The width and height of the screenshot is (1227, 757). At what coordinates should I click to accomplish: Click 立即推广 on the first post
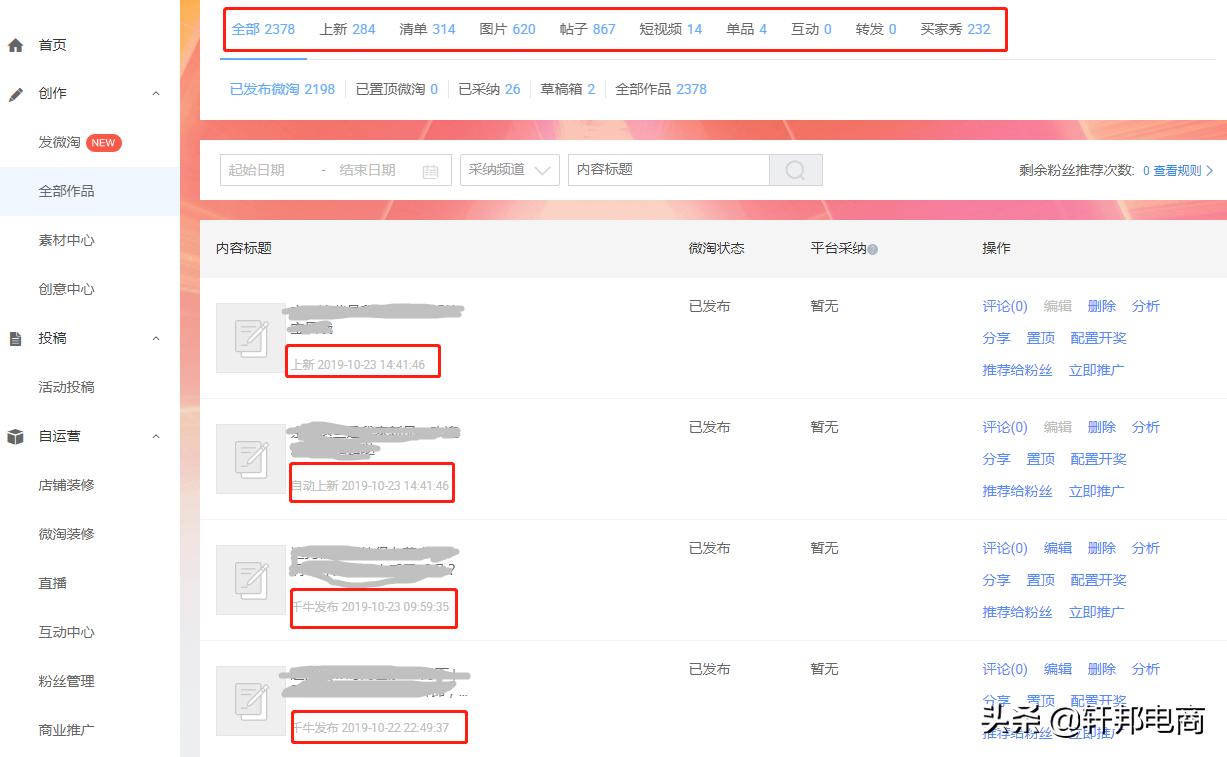coord(1097,369)
